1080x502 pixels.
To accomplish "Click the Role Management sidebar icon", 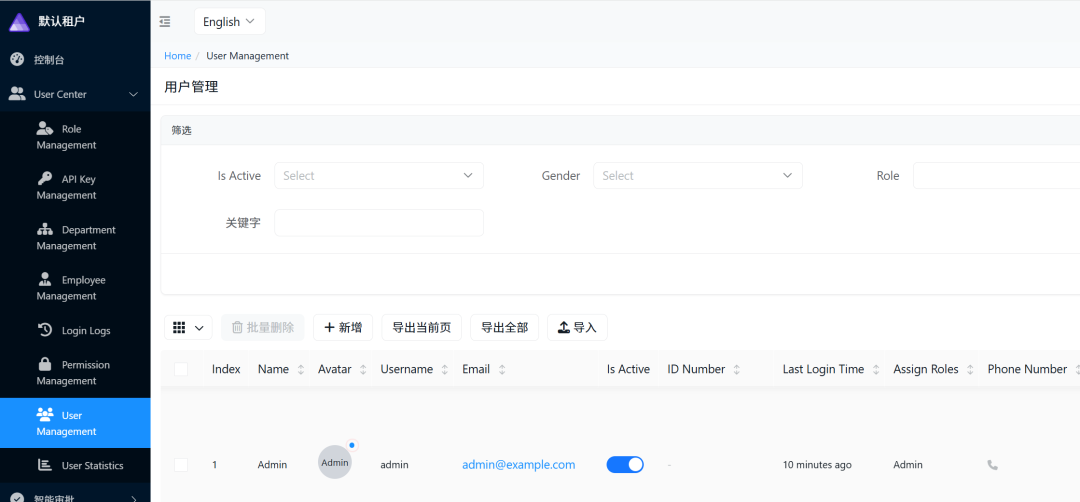I will [x=45, y=129].
